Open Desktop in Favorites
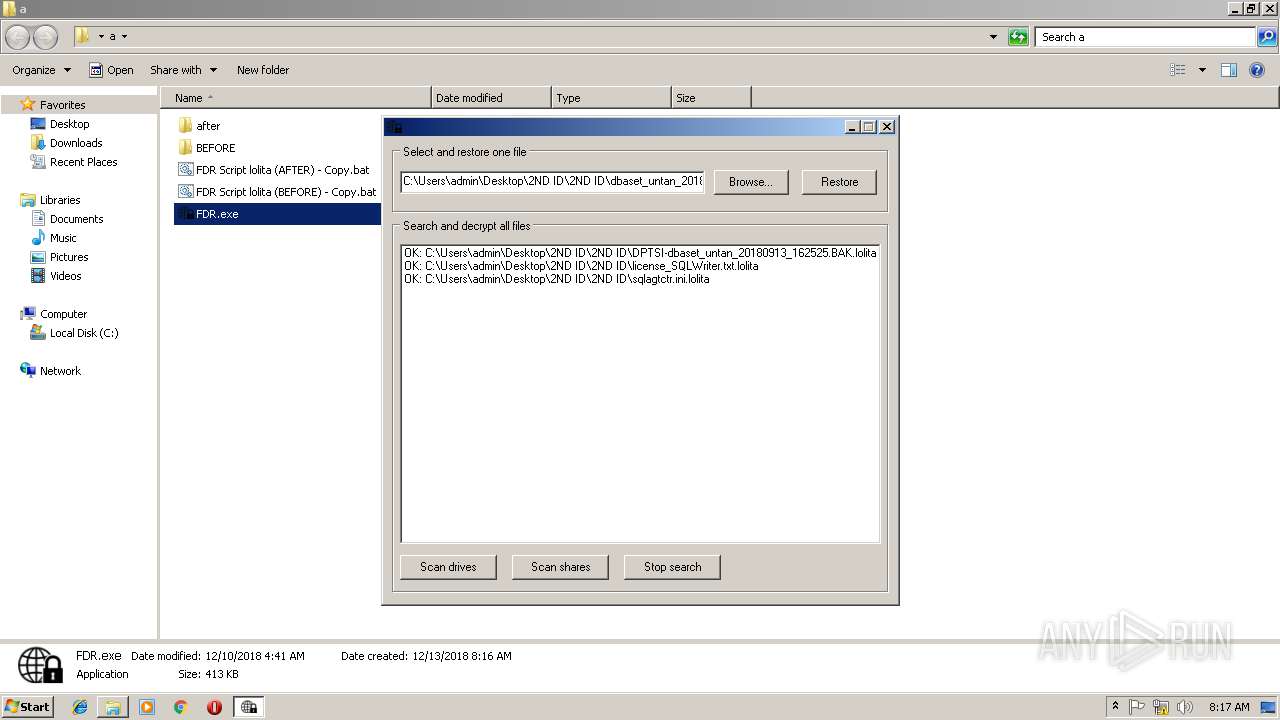The image size is (1280, 720). [x=69, y=124]
